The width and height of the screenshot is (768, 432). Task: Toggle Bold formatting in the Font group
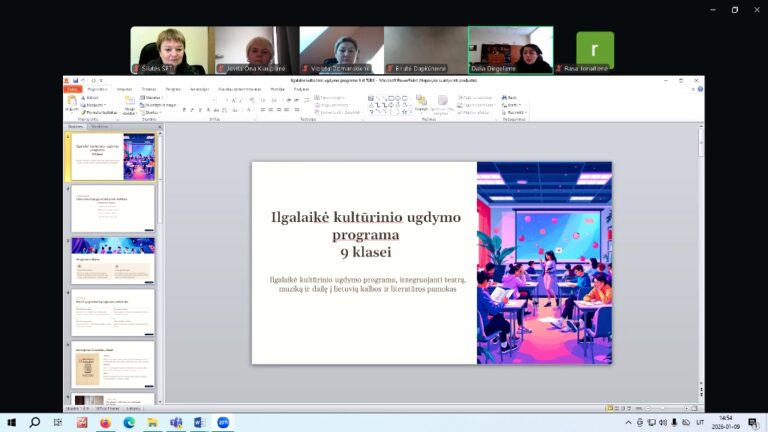click(184, 110)
